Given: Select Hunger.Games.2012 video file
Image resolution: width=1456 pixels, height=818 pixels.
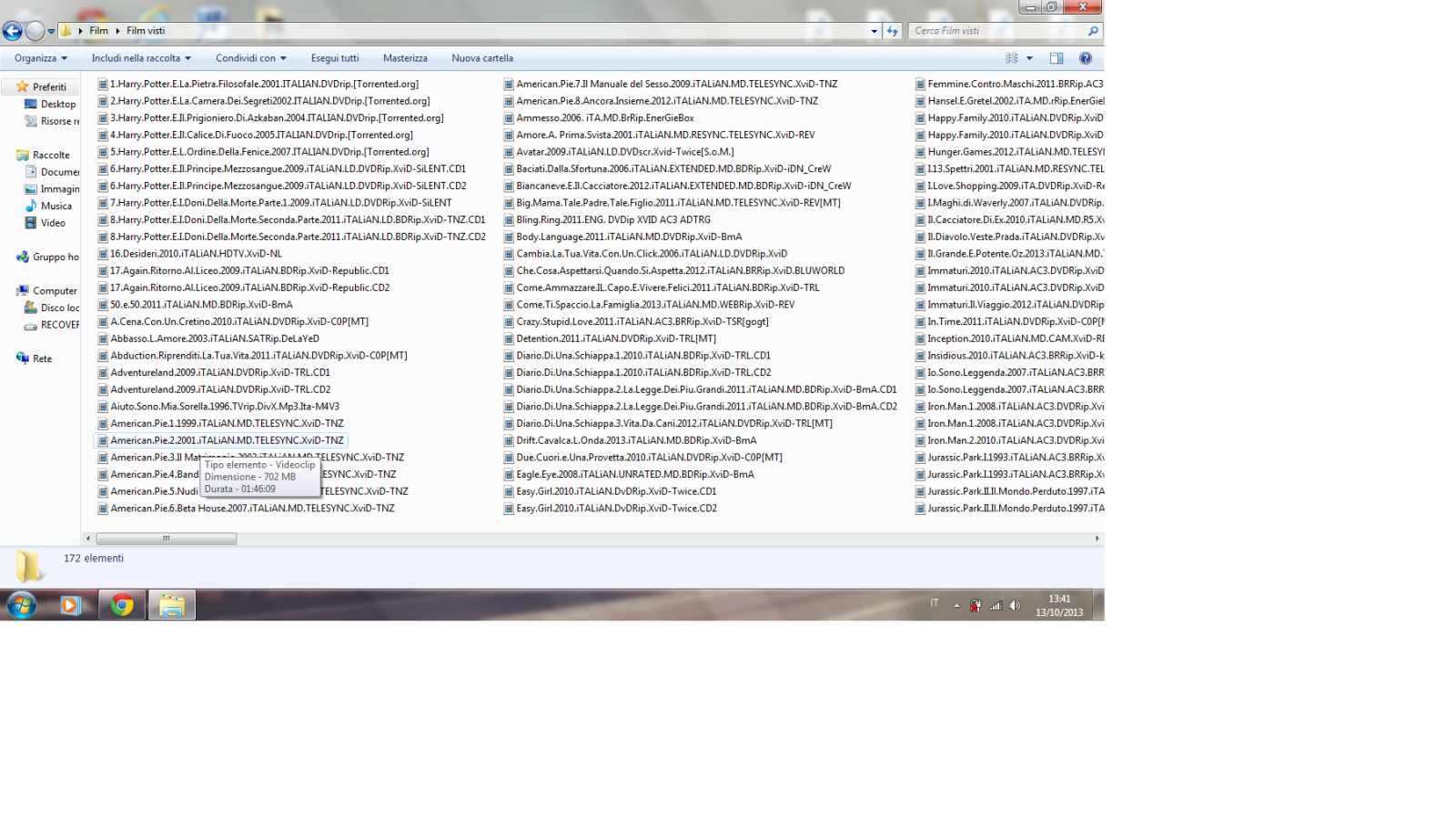Looking at the screenshot, I should (1016, 152).
